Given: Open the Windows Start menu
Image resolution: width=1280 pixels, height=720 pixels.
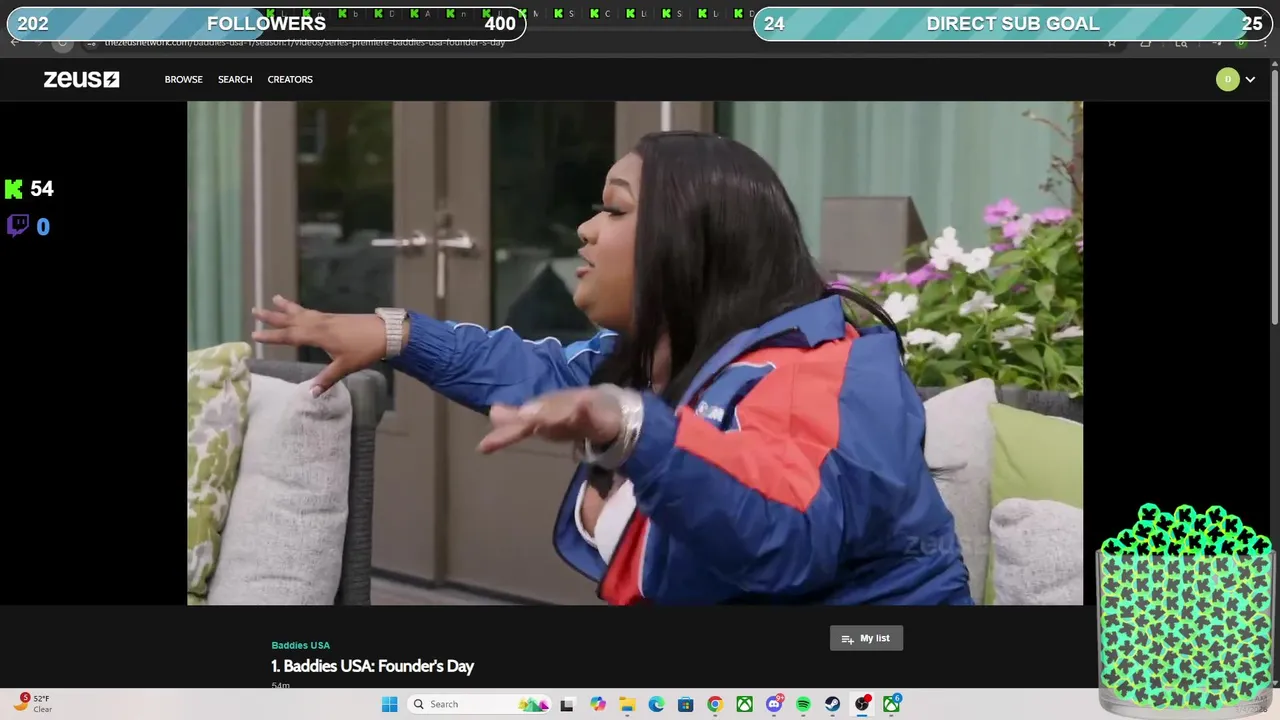Looking at the screenshot, I should 389,704.
